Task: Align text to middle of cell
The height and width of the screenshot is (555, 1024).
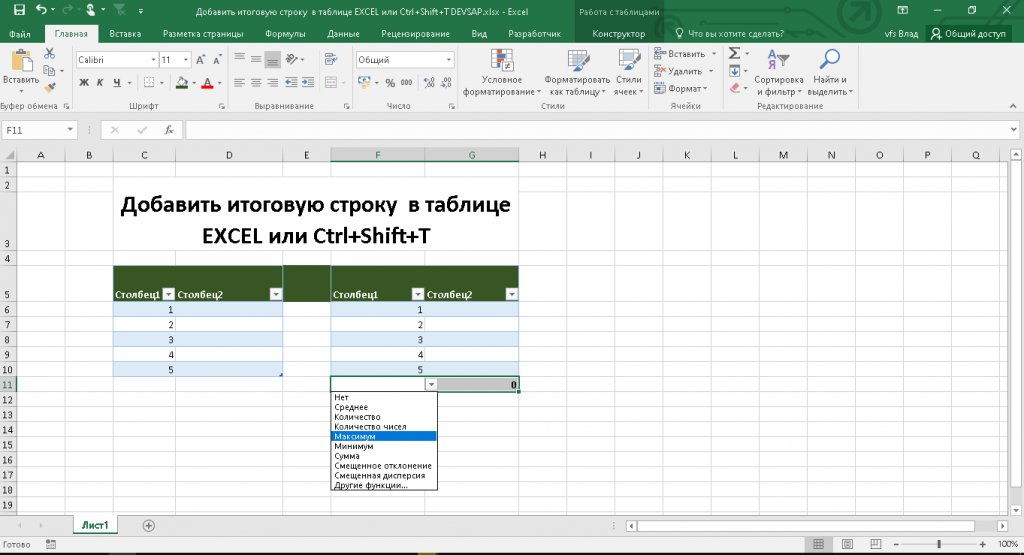Action: tap(256, 59)
